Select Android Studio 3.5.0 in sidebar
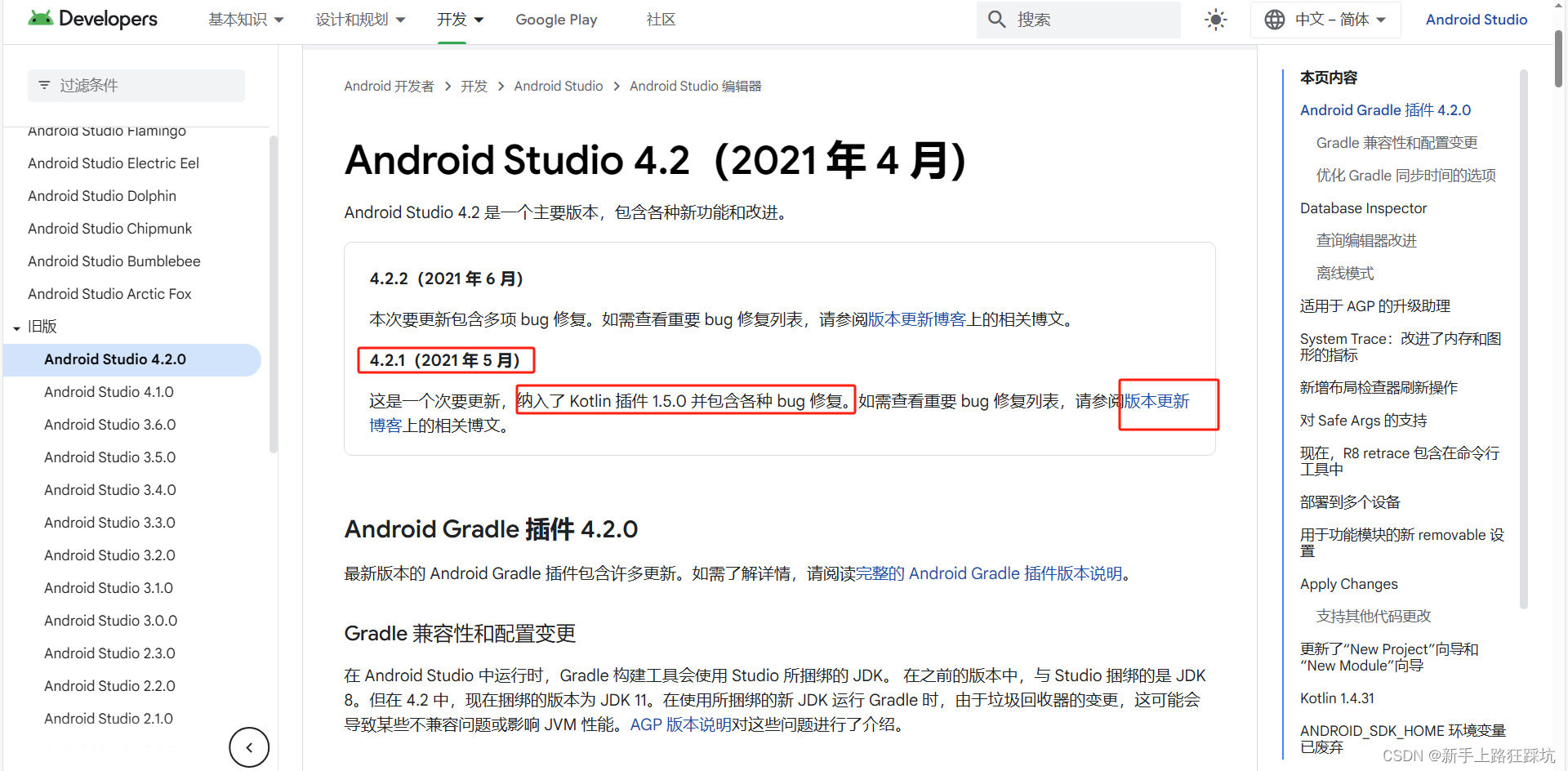 pos(110,457)
